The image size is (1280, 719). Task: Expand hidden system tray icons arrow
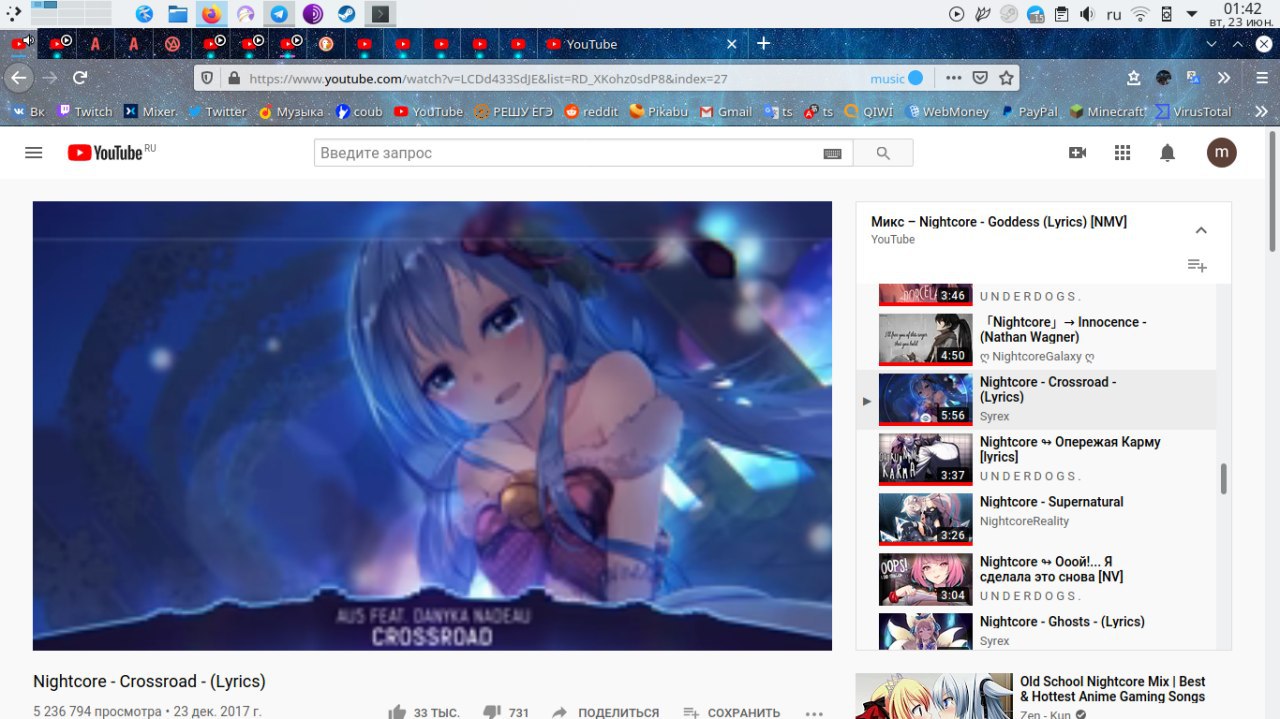pos(1192,14)
